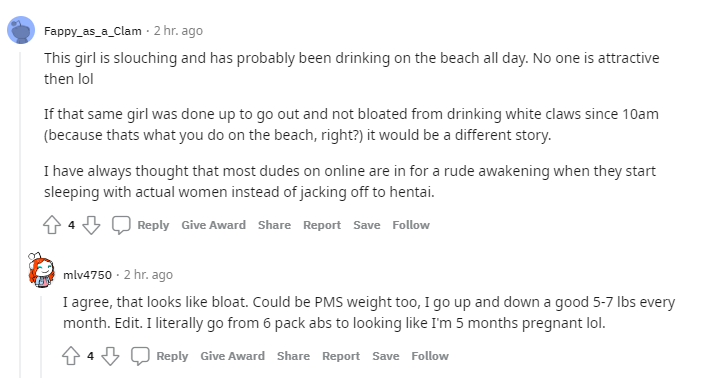Viewport: 714px width, 378px height.
Task: Give Award to mlv4750's reply
Action: click(x=233, y=356)
